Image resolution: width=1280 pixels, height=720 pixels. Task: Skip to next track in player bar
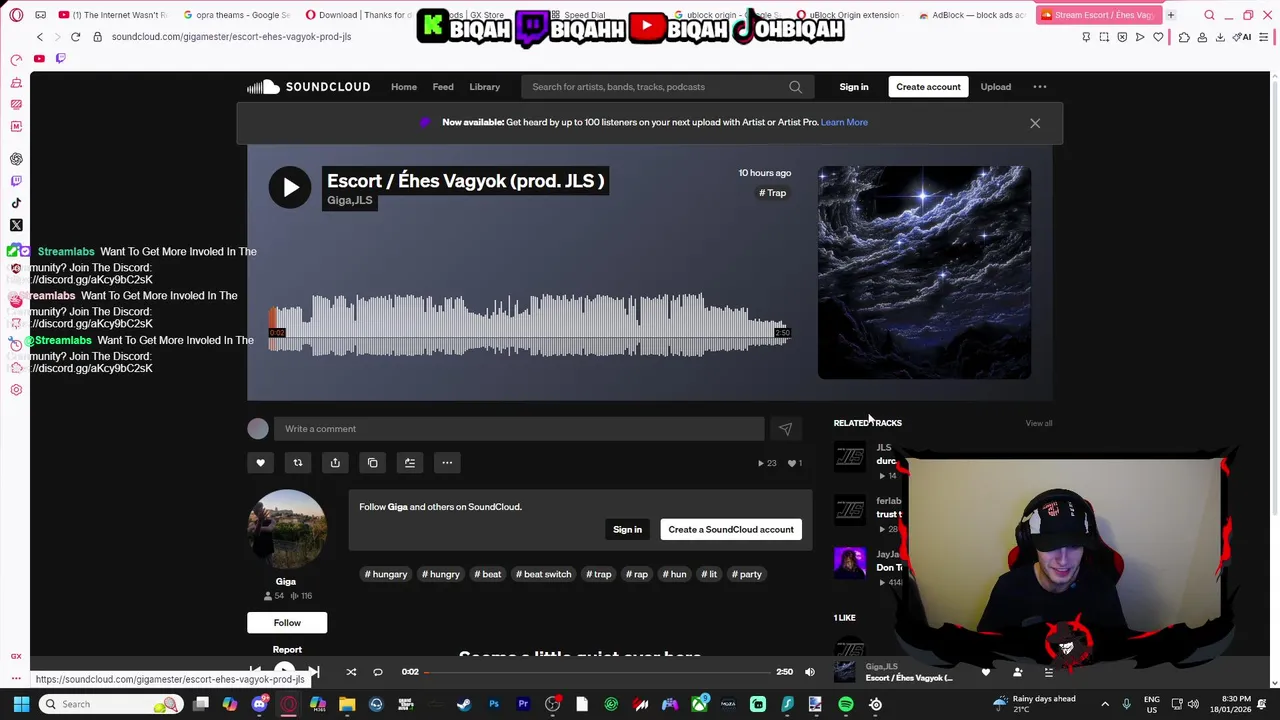(313, 672)
